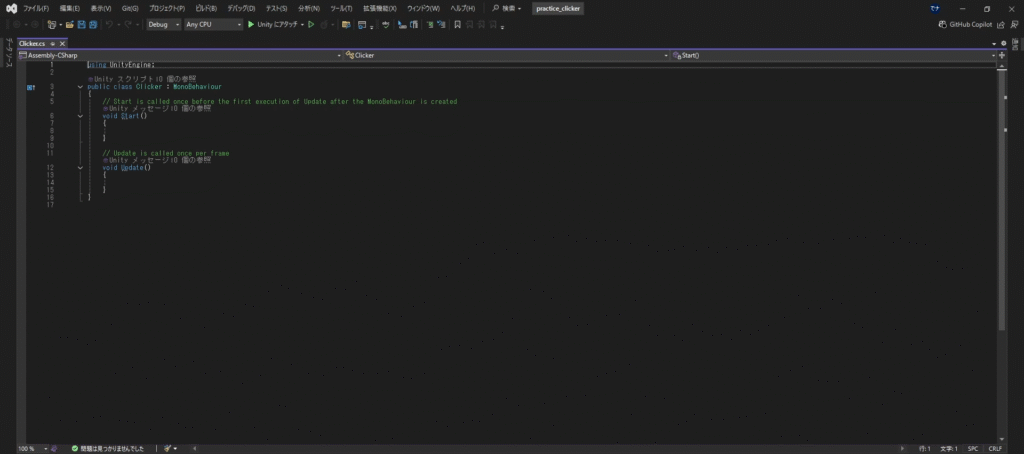This screenshot has width=1024, height=454.
Task: Click the Undo arrow icon
Action: pos(110,24)
